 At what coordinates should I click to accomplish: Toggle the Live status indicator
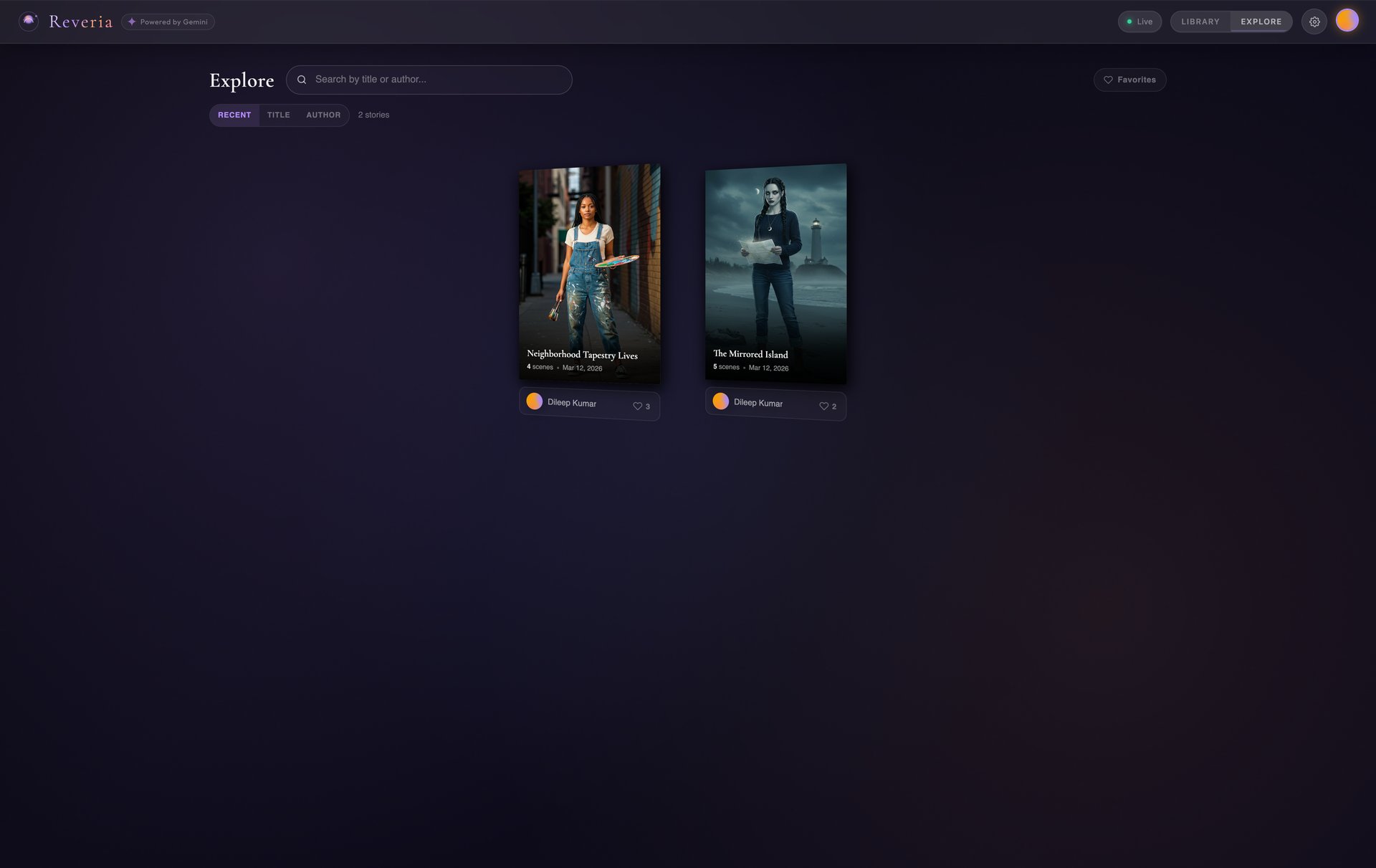pos(1139,22)
